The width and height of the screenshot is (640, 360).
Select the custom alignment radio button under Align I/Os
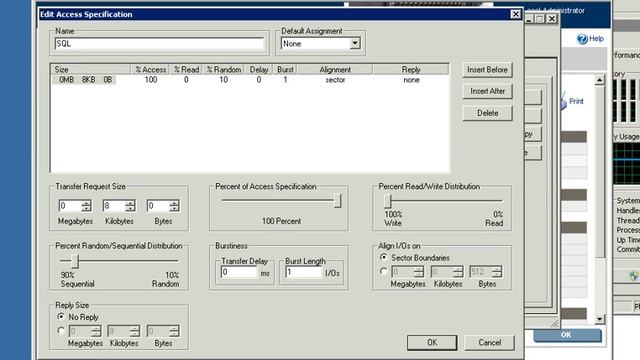tap(383, 271)
